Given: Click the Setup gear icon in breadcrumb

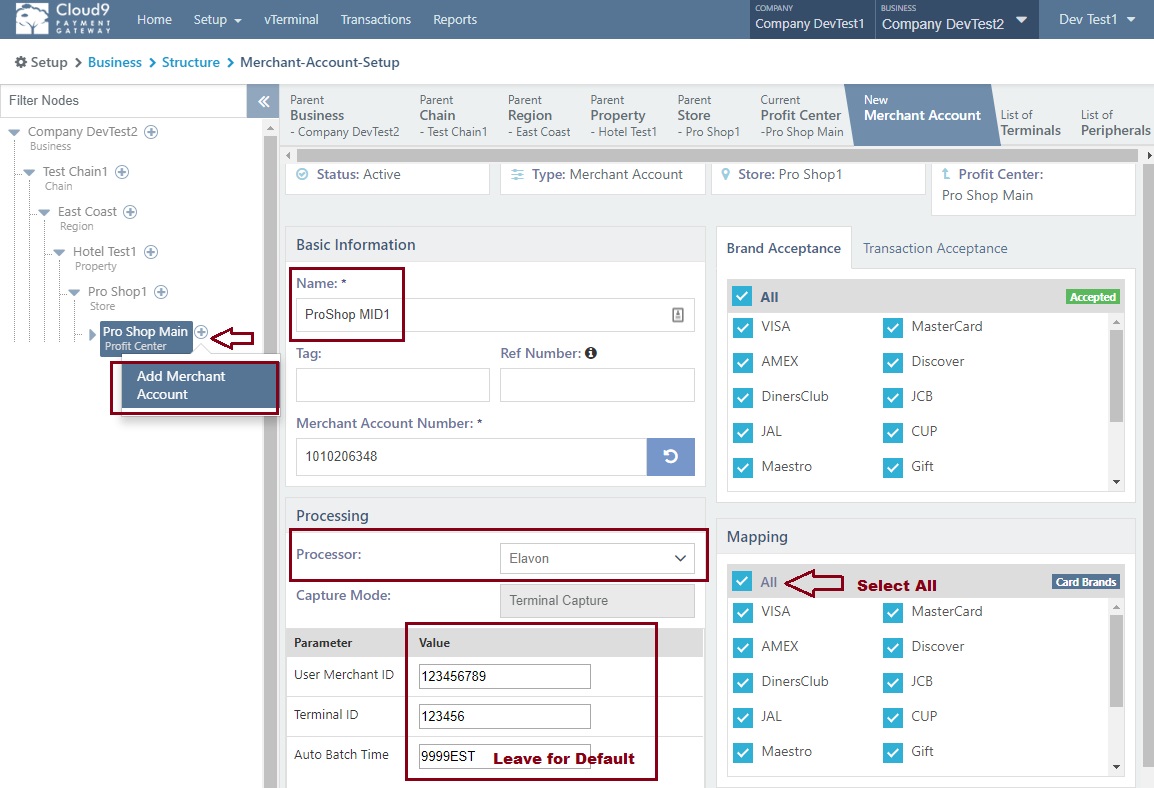Looking at the screenshot, I should [x=22, y=62].
